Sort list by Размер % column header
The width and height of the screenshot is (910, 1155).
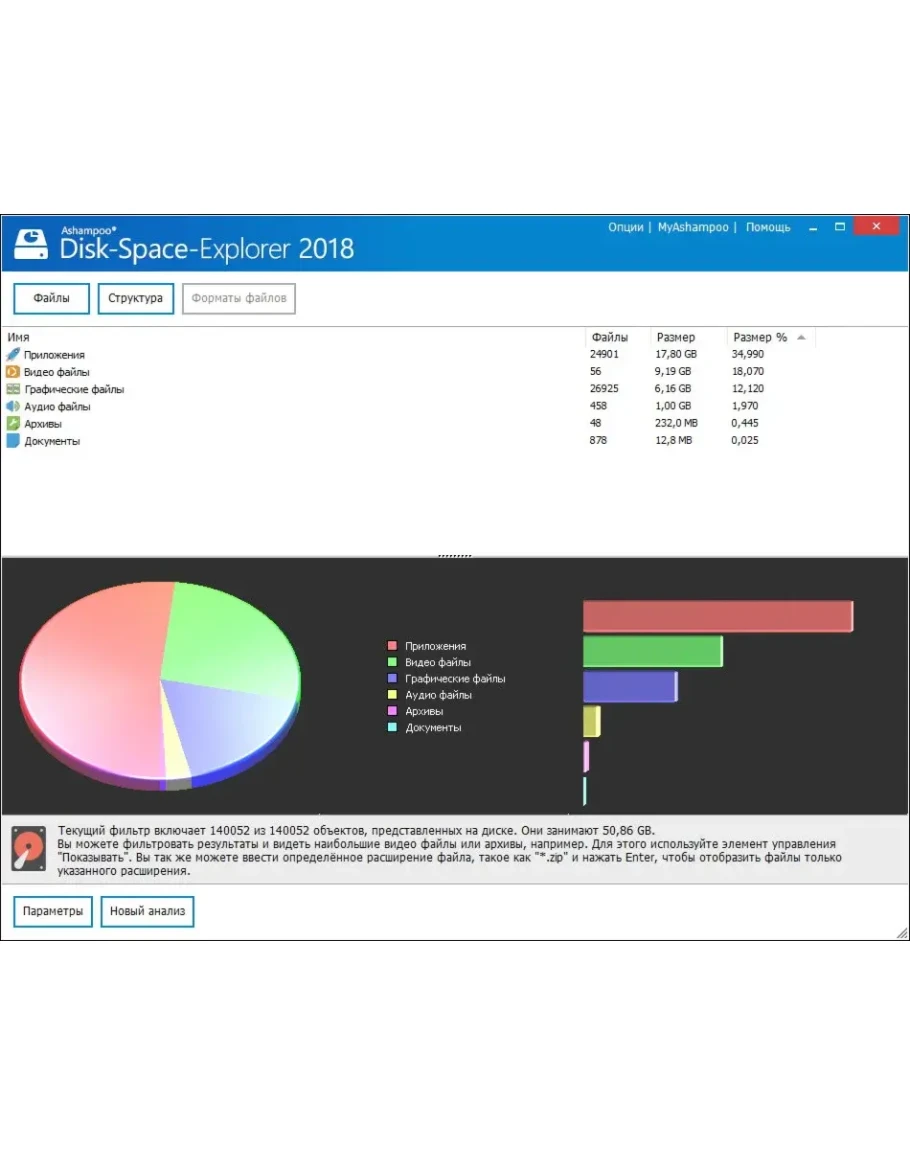point(760,337)
